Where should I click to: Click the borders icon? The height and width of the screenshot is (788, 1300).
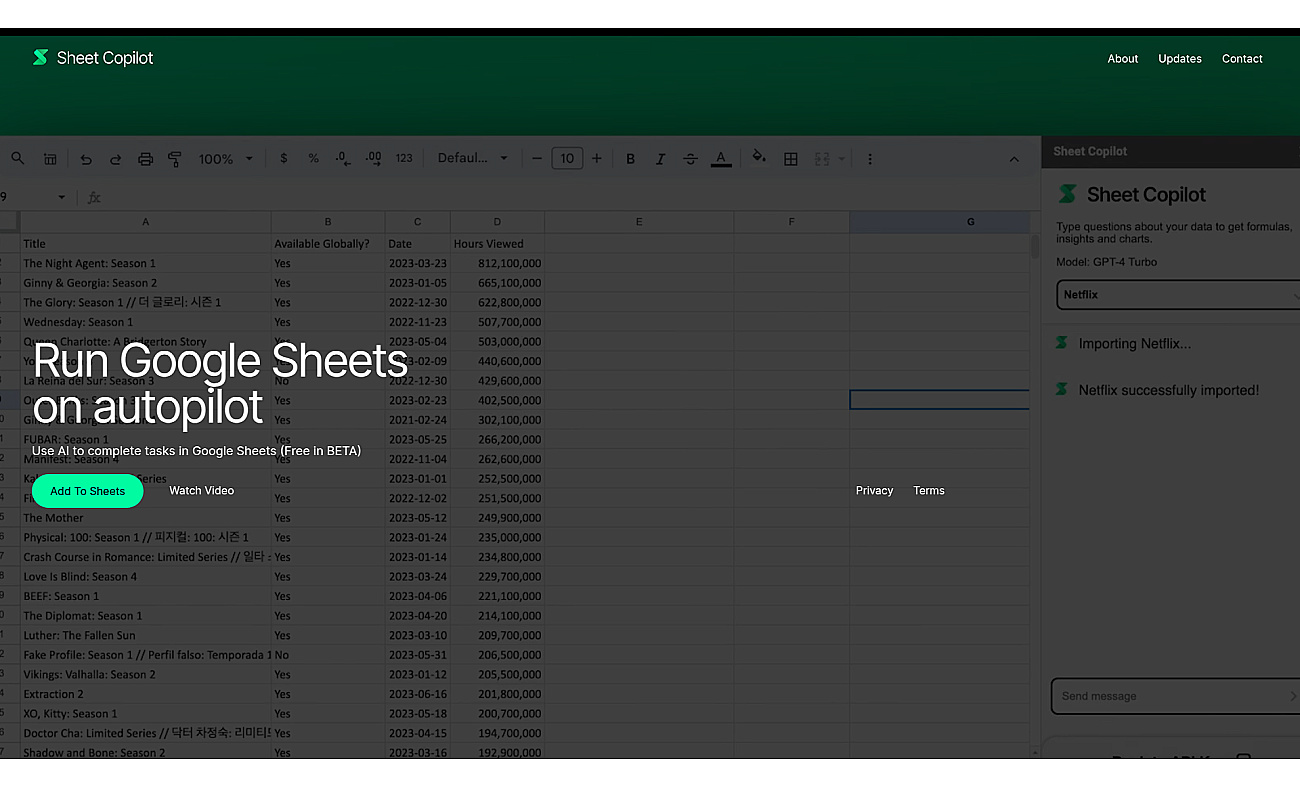click(x=790, y=159)
